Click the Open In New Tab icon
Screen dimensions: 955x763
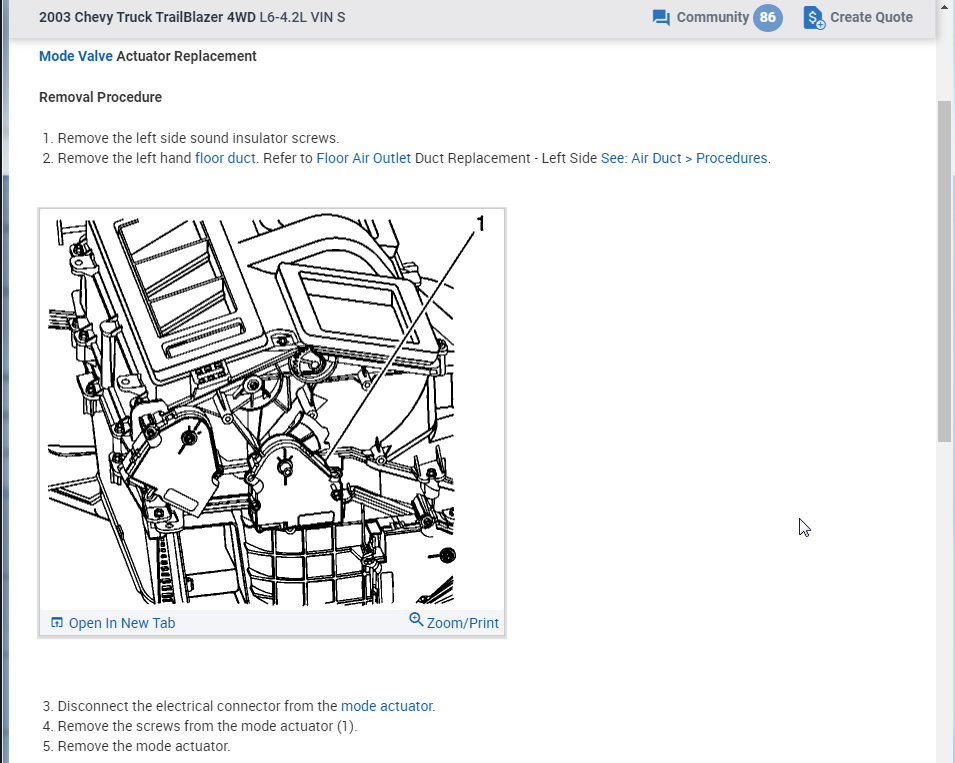pos(57,622)
